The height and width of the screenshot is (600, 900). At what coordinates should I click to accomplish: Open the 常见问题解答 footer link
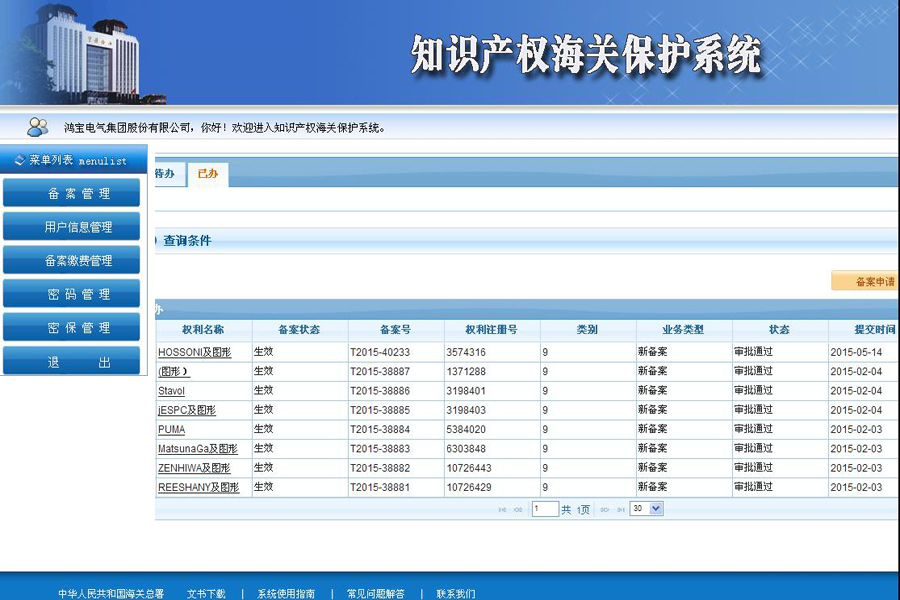(375, 593)
